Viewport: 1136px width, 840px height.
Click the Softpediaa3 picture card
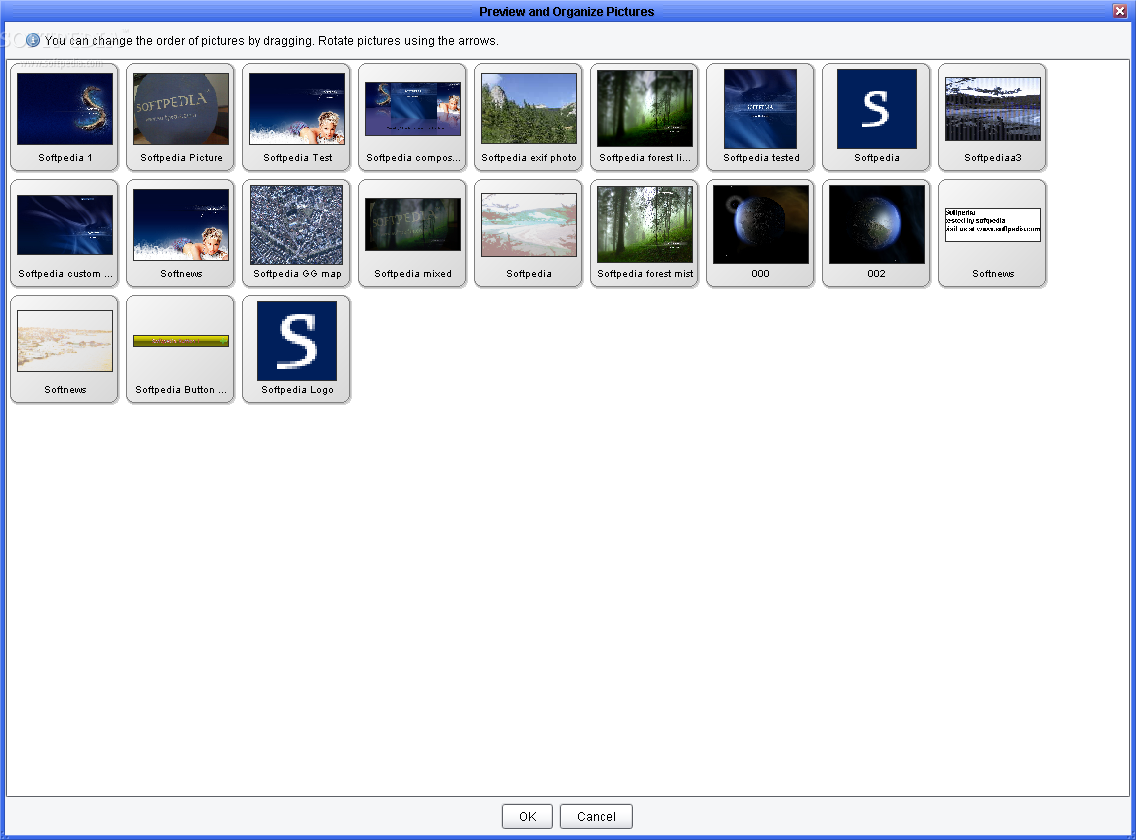coord(992,117)
